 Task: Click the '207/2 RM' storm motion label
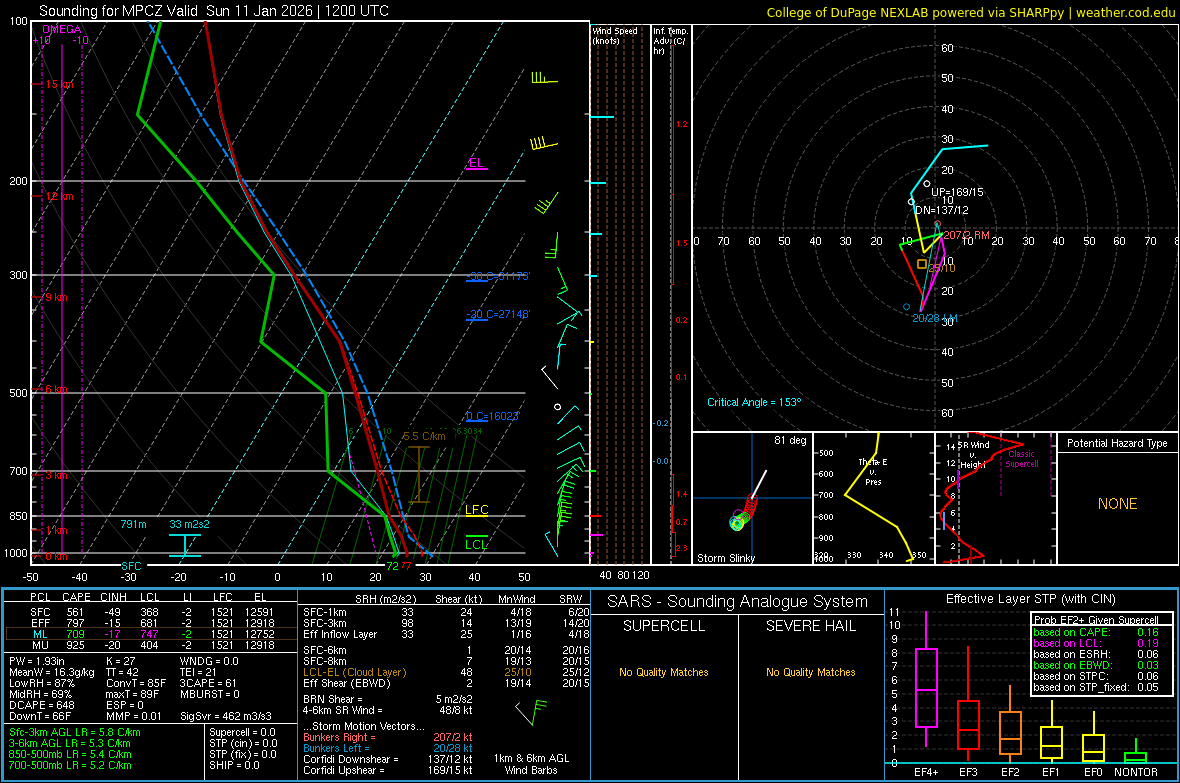click(966, 235)
